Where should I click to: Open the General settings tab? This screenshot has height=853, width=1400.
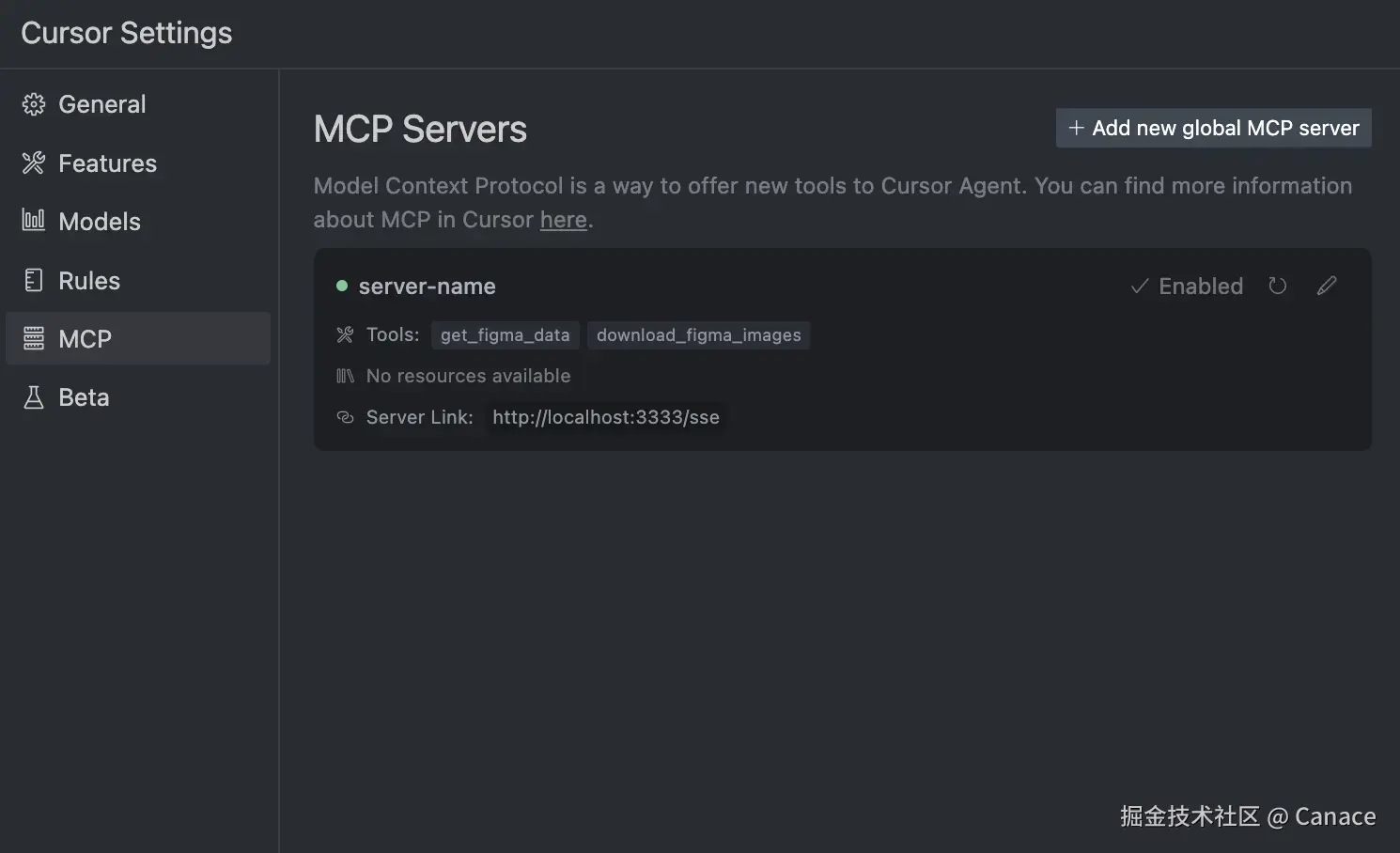click(x=101, y=104)
